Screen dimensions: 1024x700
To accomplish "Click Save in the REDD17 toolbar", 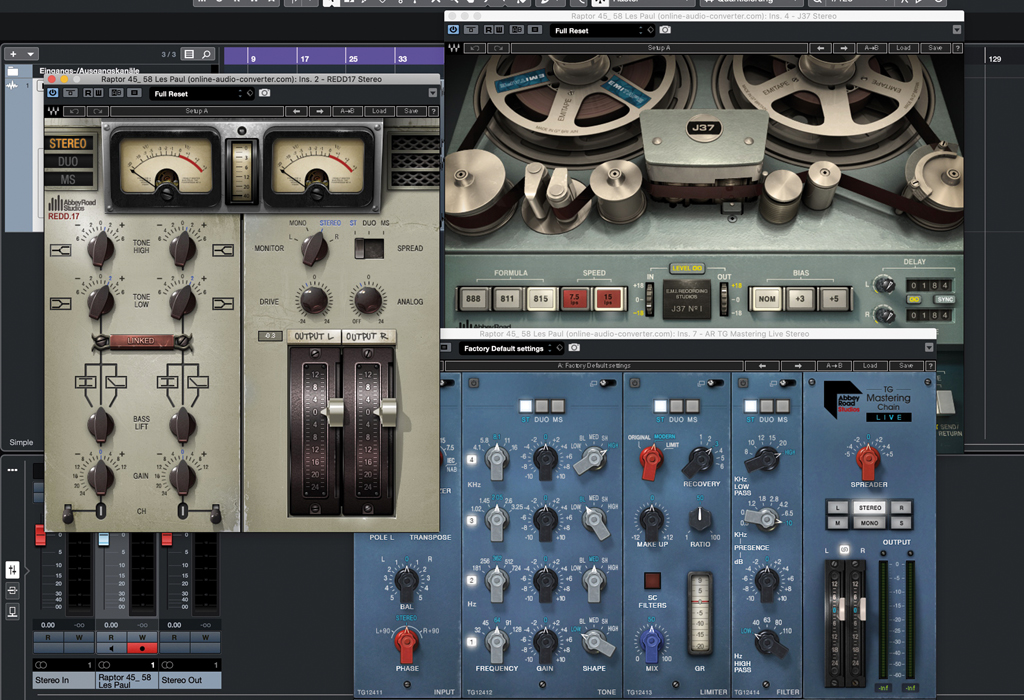I will click(411, 111).
